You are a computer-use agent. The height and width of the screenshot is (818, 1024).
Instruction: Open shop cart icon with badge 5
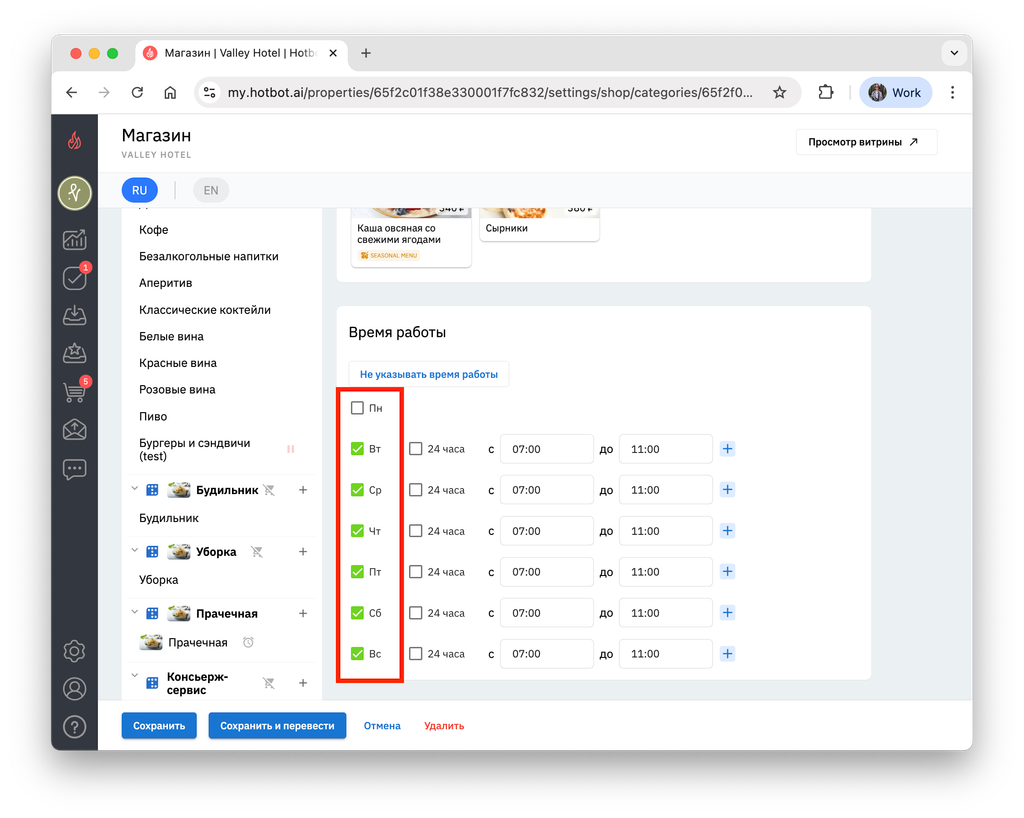click(74, 392)
